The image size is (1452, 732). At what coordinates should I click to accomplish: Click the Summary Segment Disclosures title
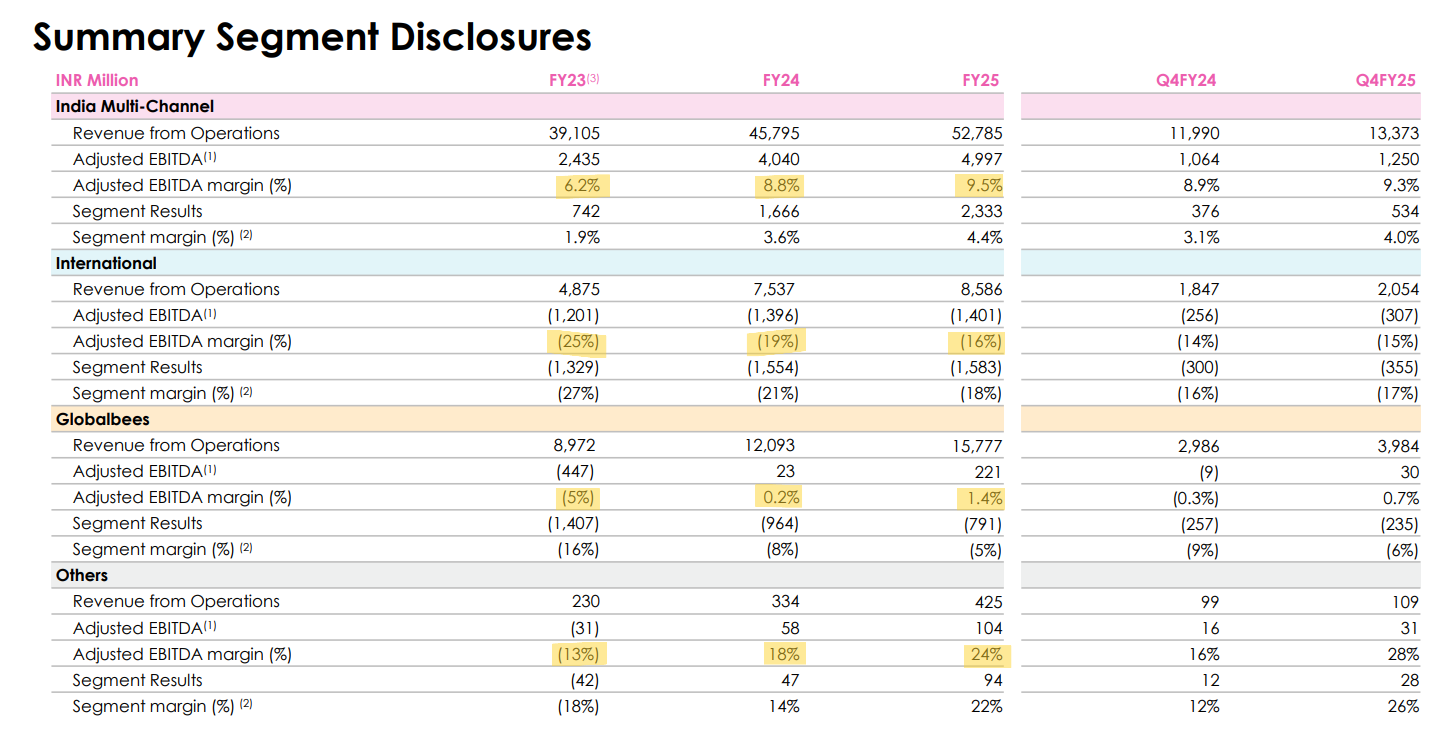point(312,37)
